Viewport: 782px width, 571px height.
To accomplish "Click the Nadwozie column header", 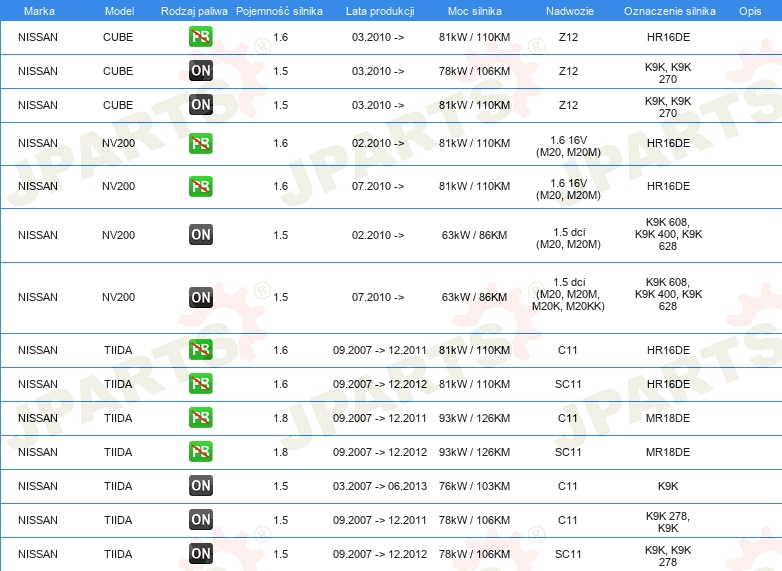I will click(x=570, y=11).
